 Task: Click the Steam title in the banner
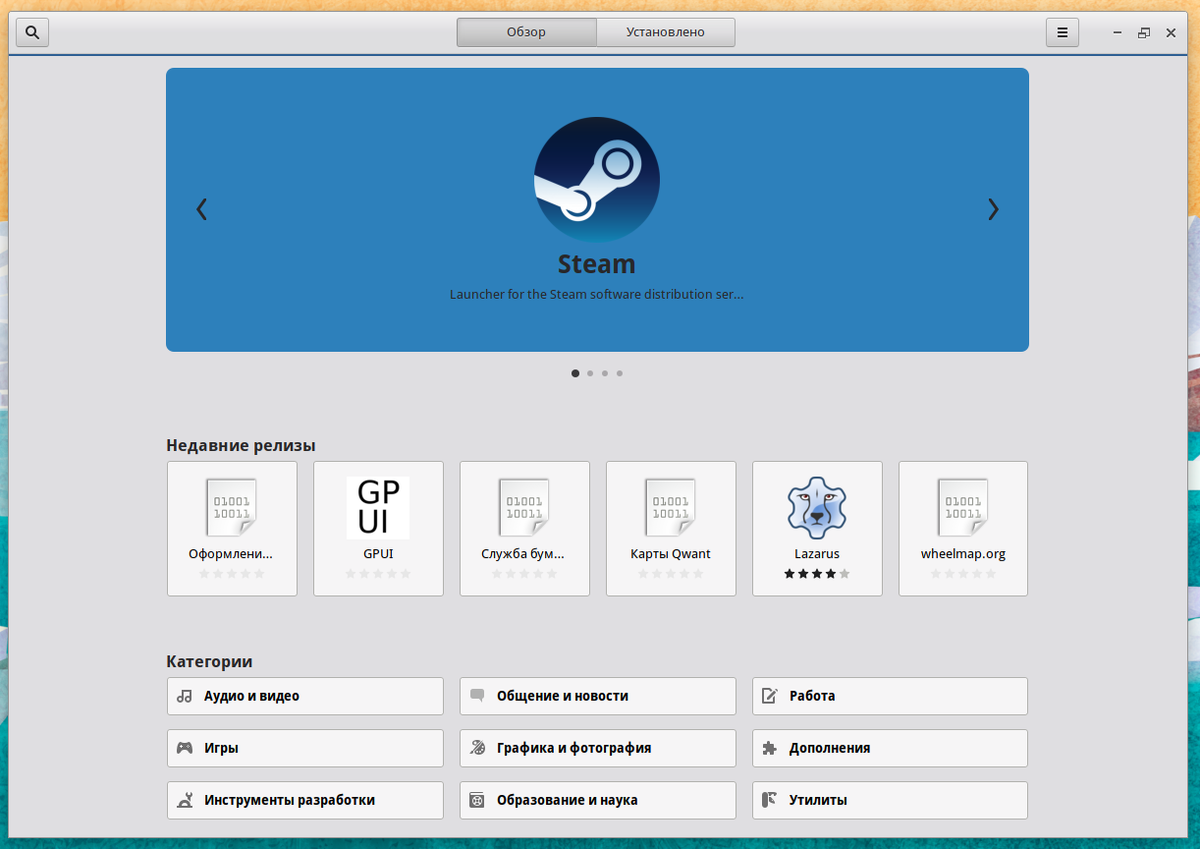597,264
